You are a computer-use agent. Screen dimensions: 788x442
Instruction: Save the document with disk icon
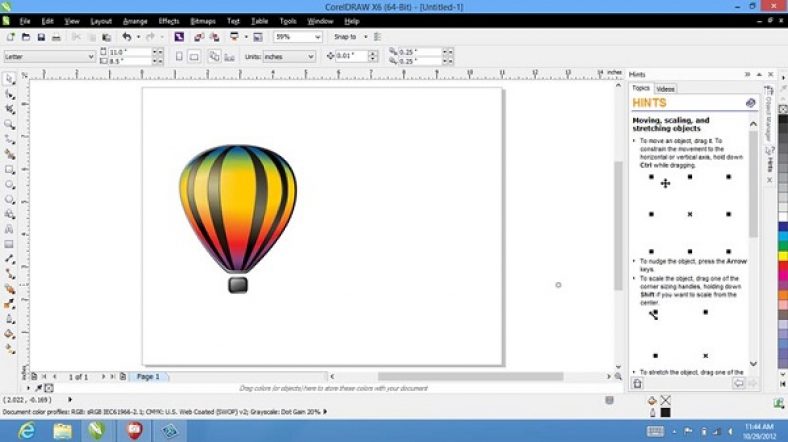(x=41, y=37)
